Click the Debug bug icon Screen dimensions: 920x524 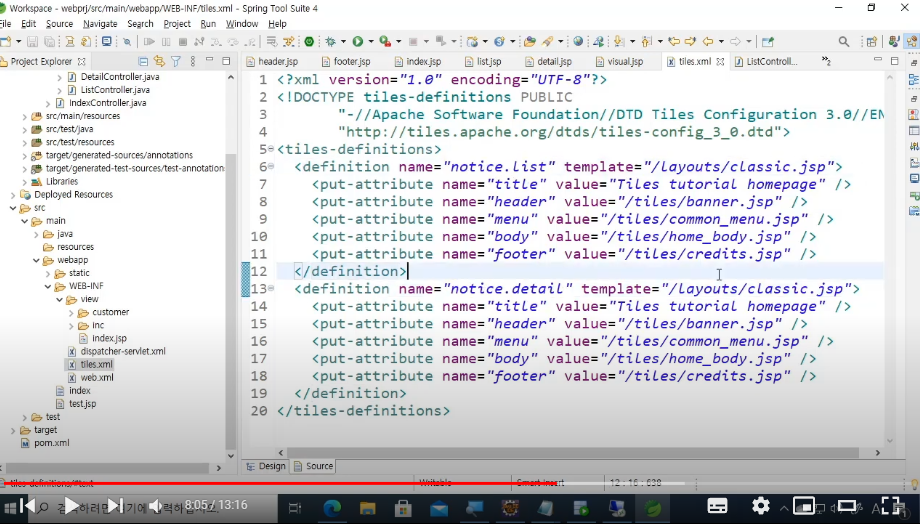(331, 42)
